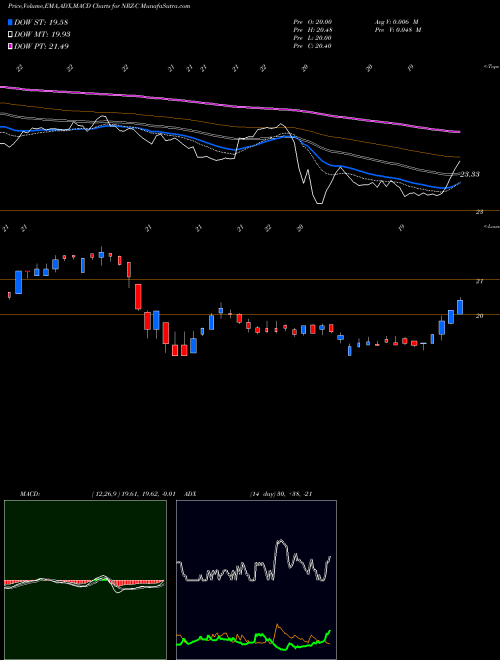Click the 'Pre H: 20.48' value
The width and height of the screenshot is (500, 660).
pos(312,30)
